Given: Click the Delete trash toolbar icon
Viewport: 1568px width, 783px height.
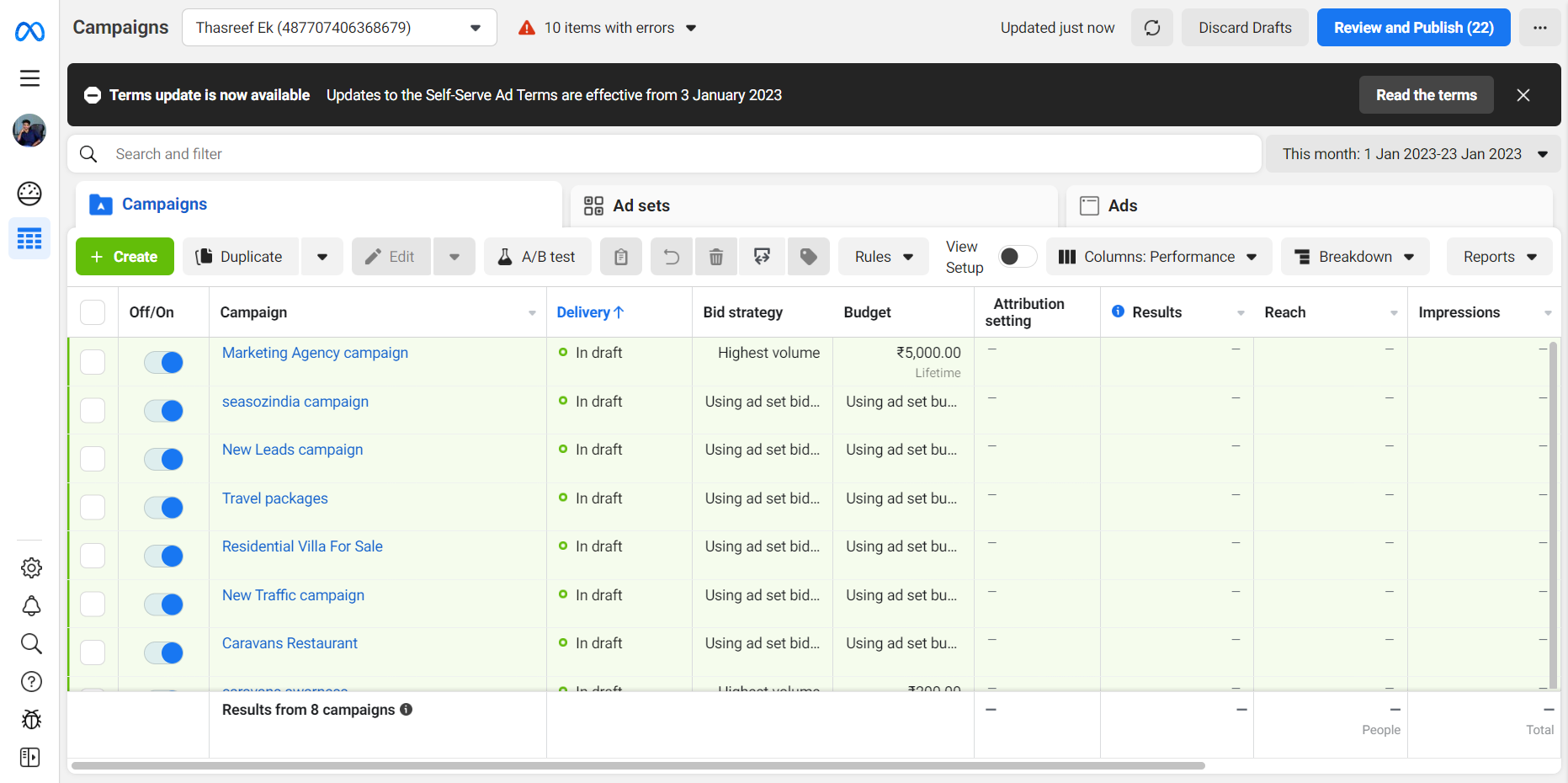Looking at the screenshot, I should 716,257.
